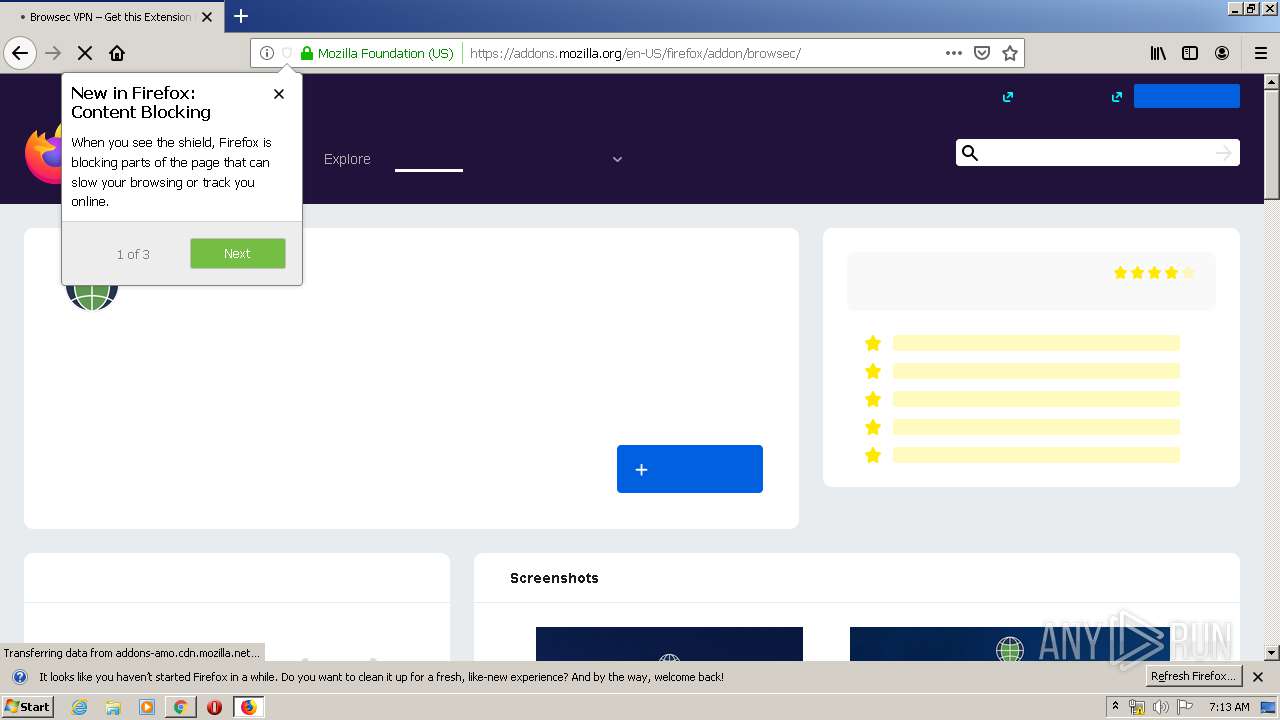This screenshot has width=1280, height=720.
Task: Click Next in Content Blocking tour
Action: tap(238, 253)
